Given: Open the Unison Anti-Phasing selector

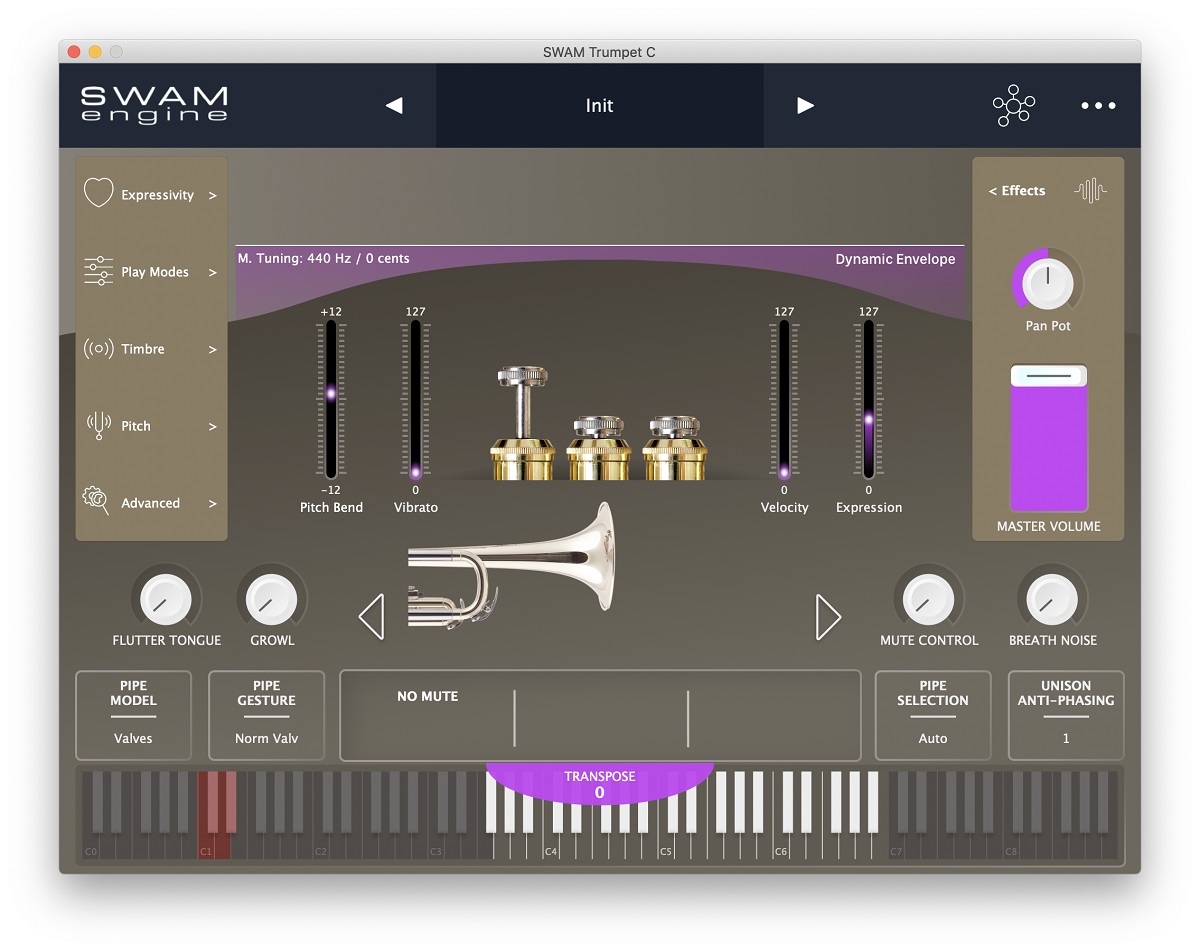Looking at the screenshot, I should 1066,715.
